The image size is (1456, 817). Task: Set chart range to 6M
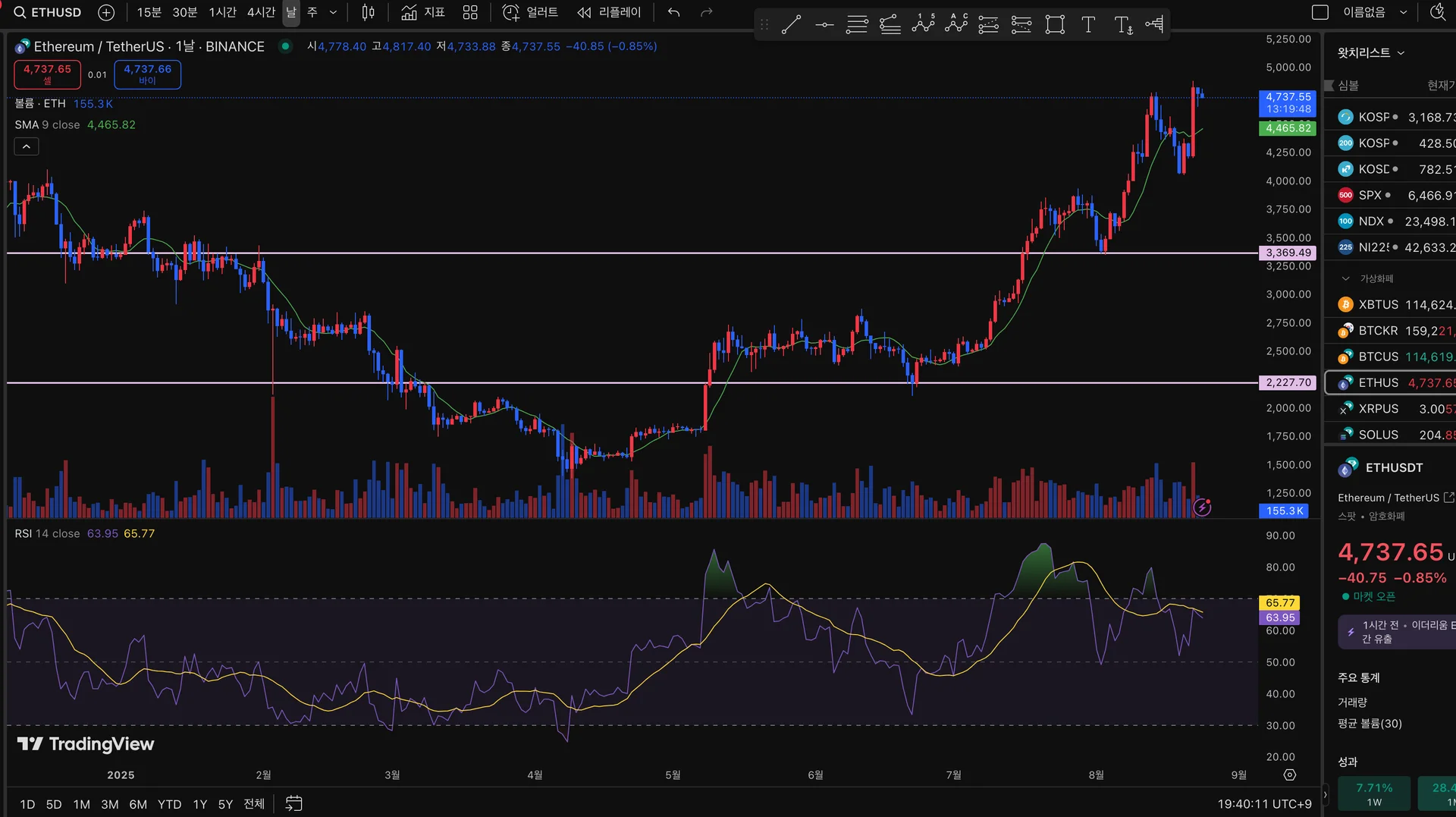(x=138, y=804)
